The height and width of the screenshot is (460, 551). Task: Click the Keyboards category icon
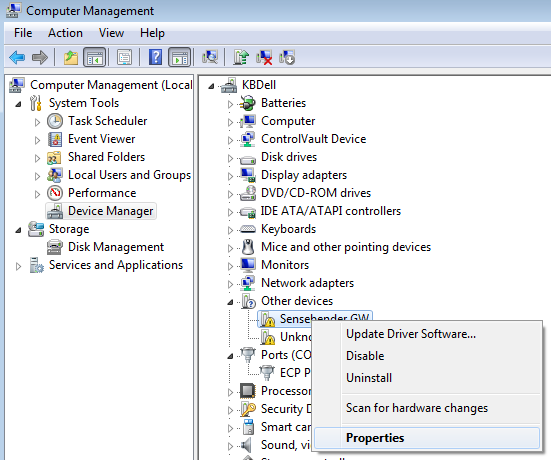coord(248,229)
